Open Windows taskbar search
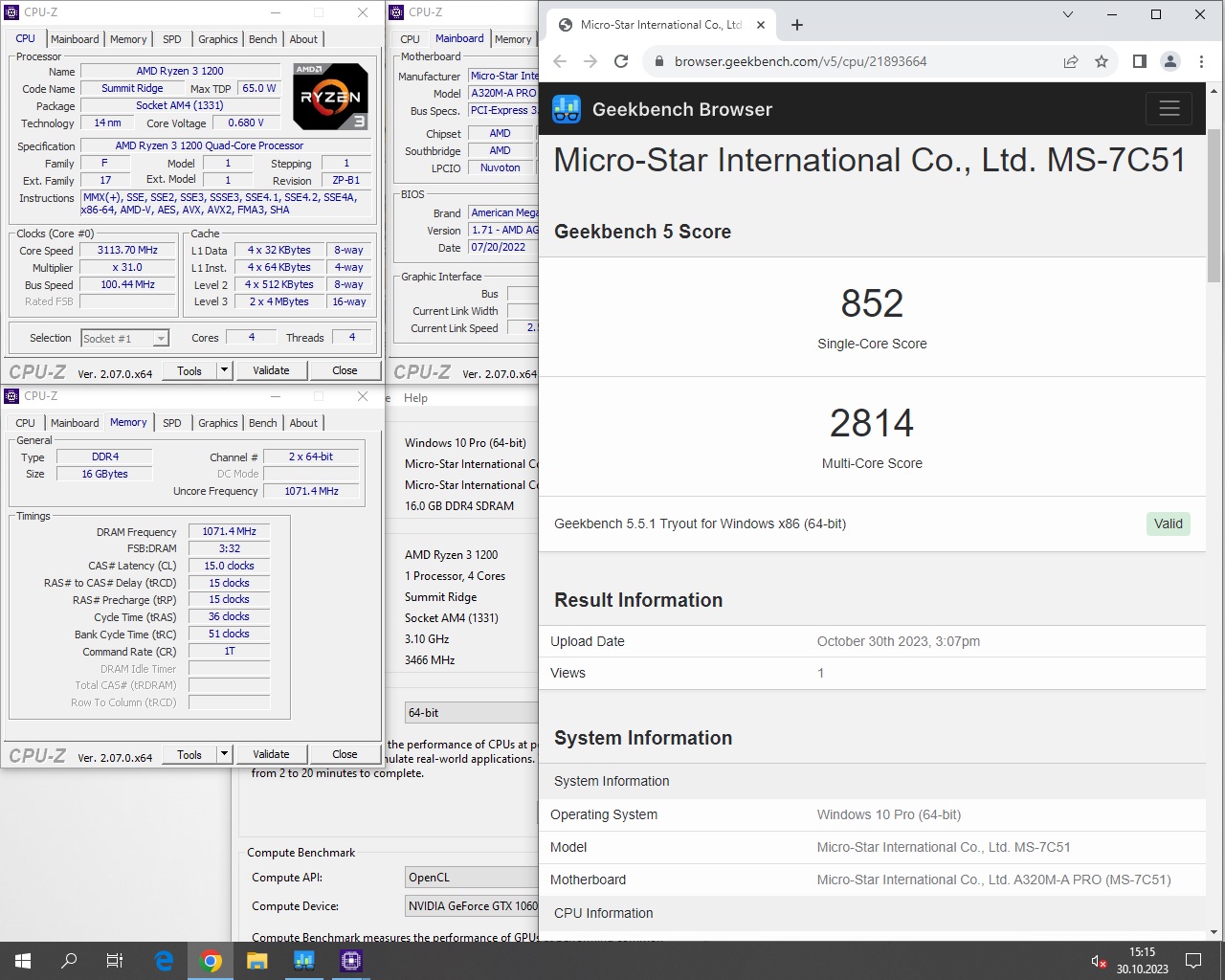 [x=69, y=961]
